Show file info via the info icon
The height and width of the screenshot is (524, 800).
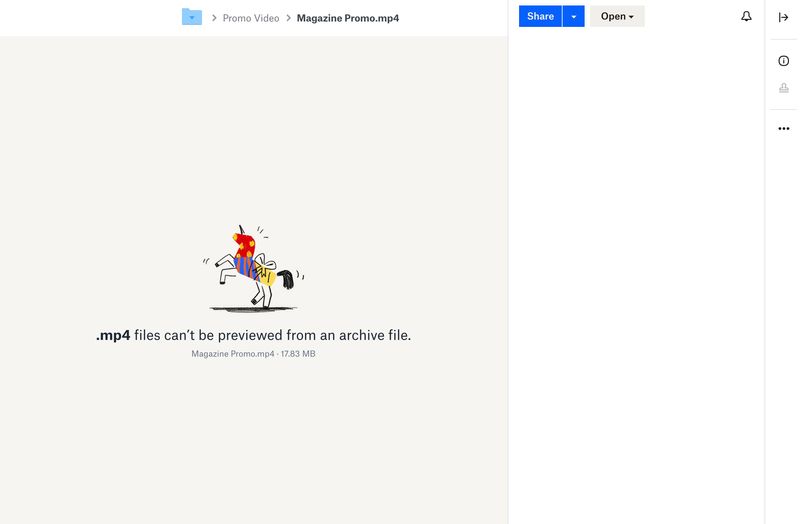pyautogui.click(x=783, y=61)
